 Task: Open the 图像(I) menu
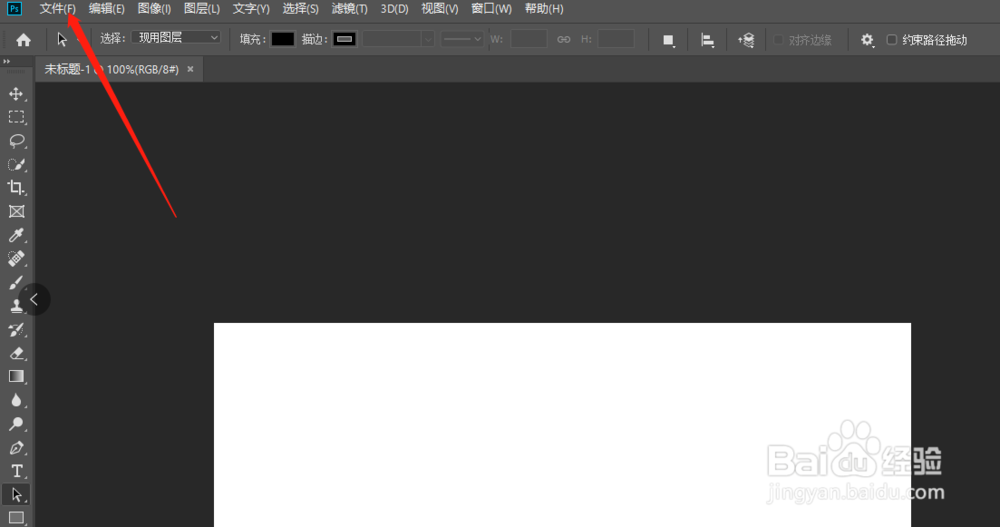point(154,9)
